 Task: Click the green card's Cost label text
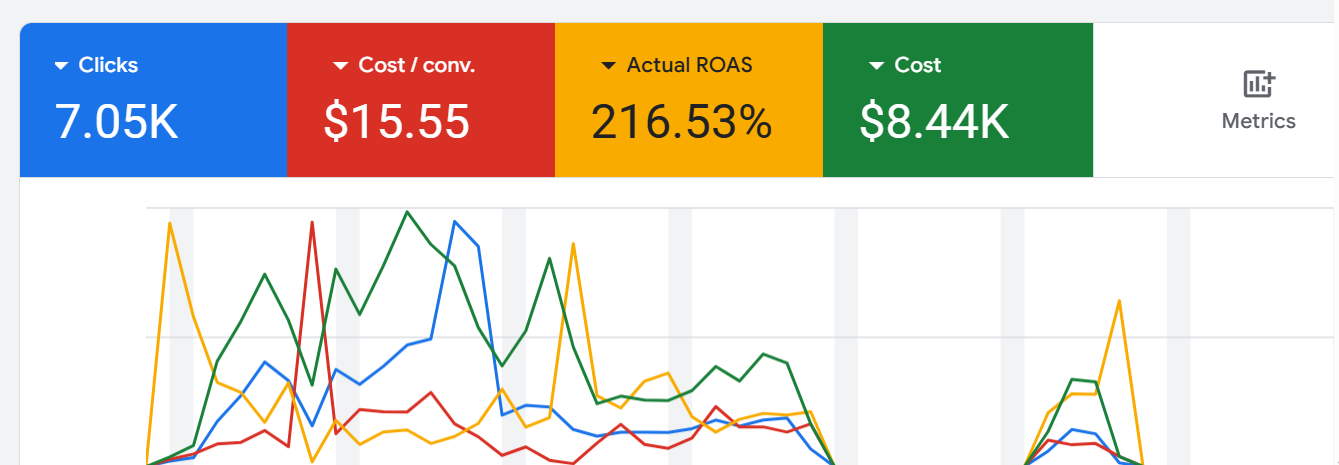pyautogui.click(x=918, y=65)
